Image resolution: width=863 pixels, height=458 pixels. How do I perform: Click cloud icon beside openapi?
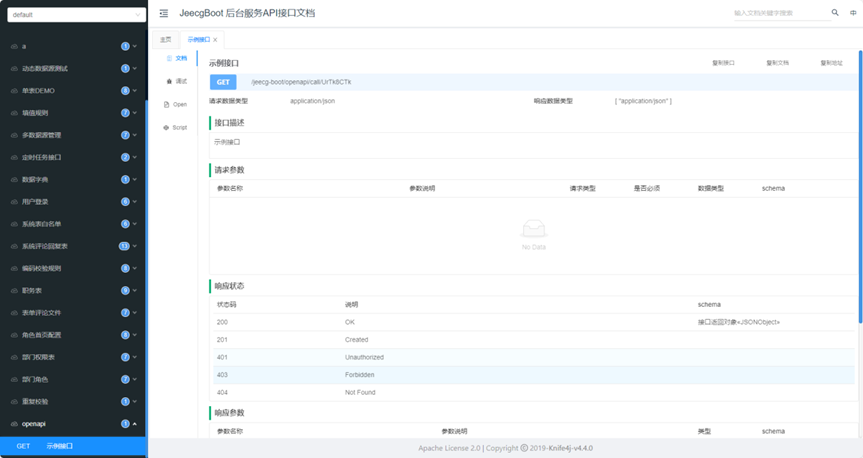point(14,424)
